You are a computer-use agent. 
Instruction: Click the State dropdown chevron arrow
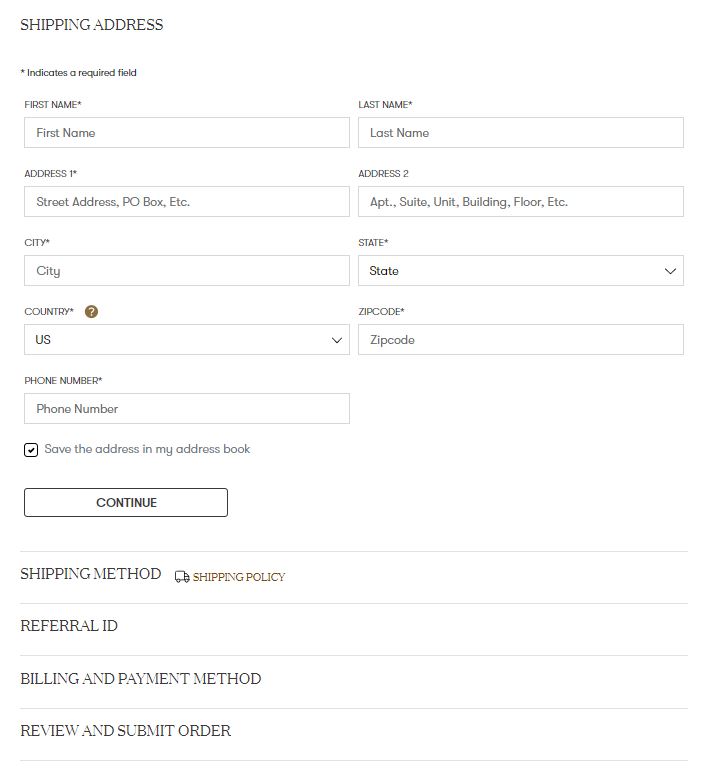pos(670,271)
